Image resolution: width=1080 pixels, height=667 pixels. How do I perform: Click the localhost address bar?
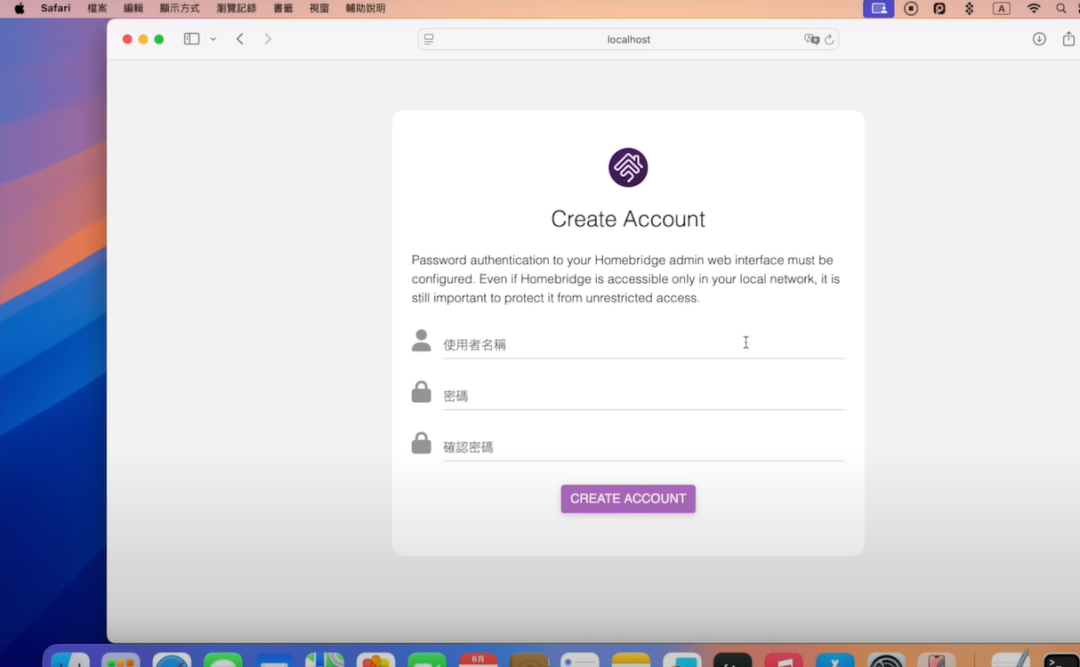click(x=627, y=39)
